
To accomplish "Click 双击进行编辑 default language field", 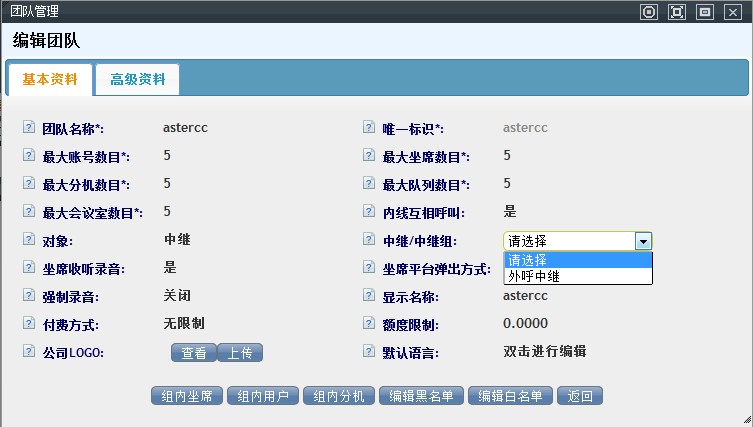I will click(544, 352).
